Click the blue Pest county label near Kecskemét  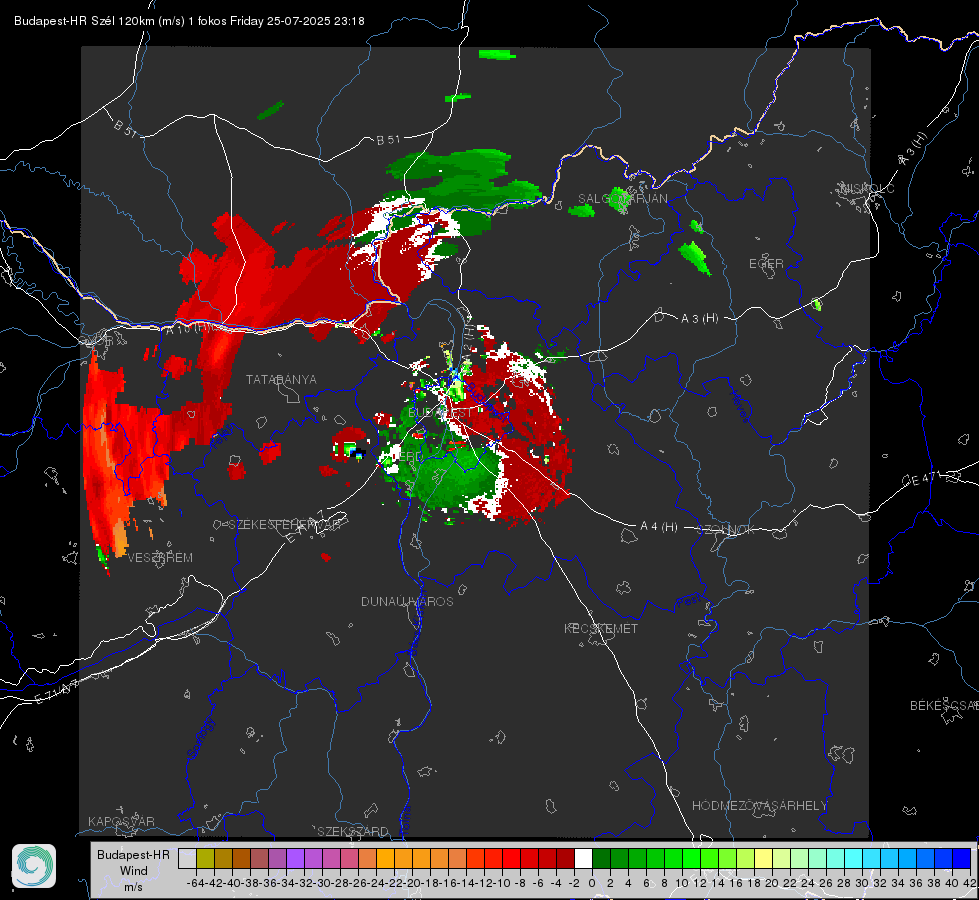(688, 601)
